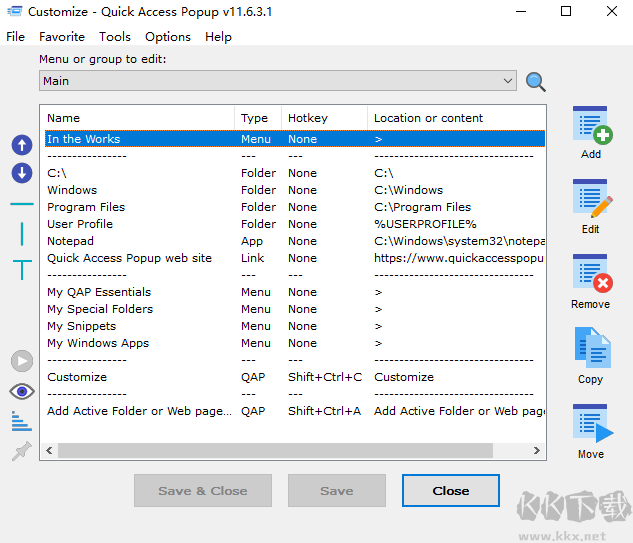Click the Copy favorite icon
Viewport: 633px width, 543px height.
[592, 348]
